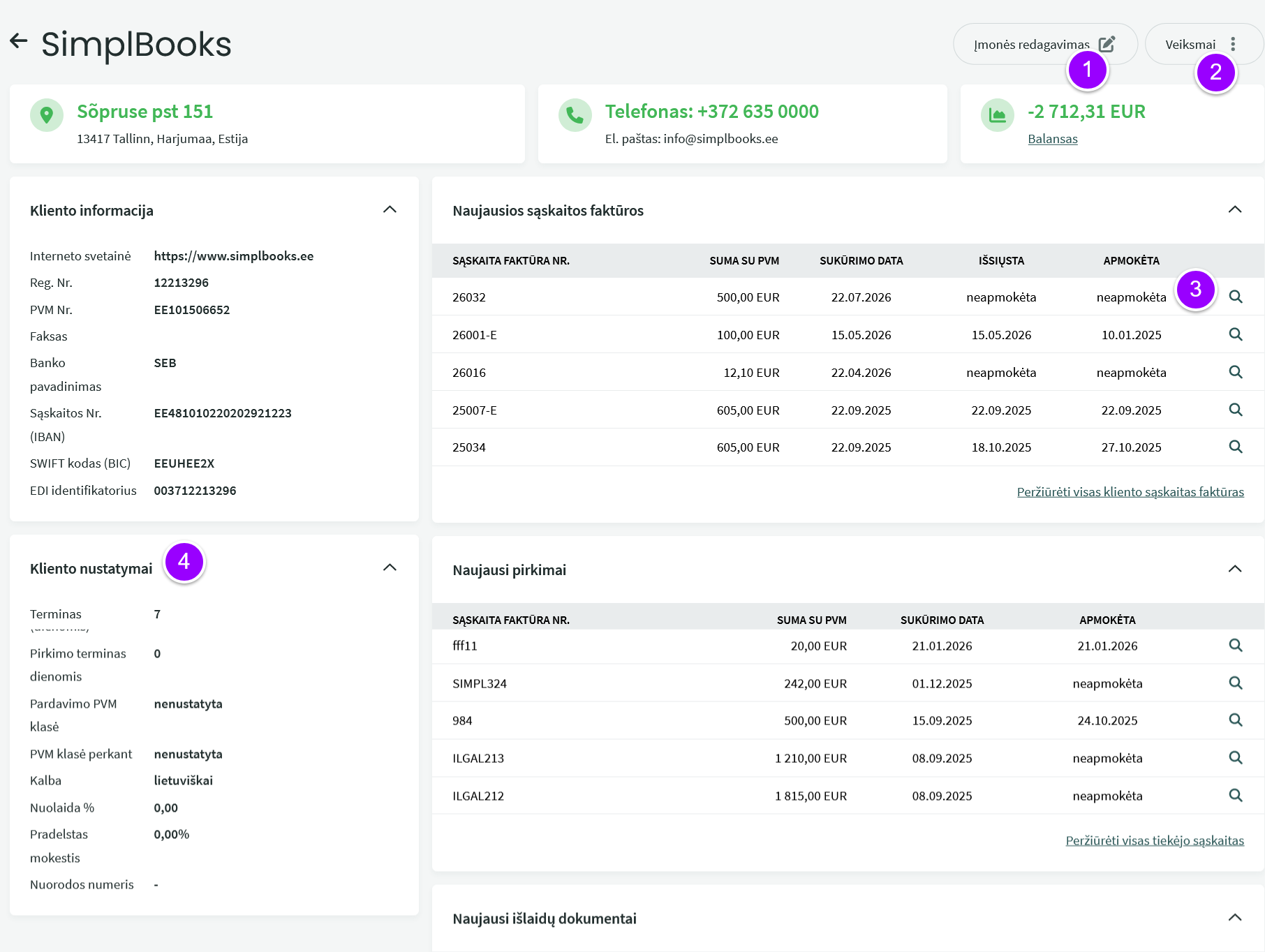Open purchase fff11 with magnifier icon
Viewport: 1265px width, 952px height.
pyautogui.click(x=1235, y=646)
